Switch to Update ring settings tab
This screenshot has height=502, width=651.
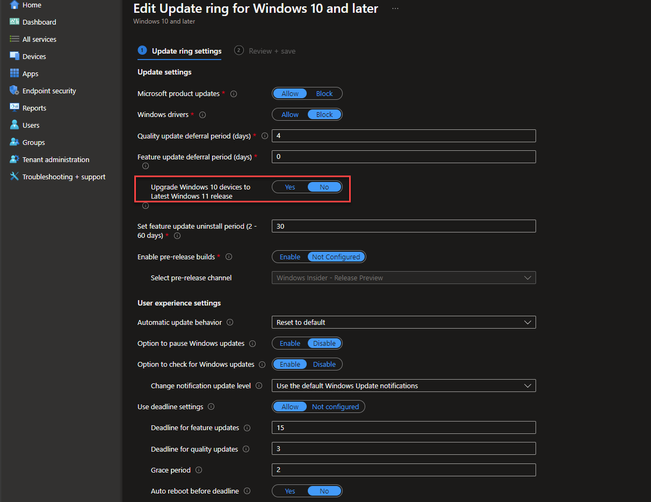pyautogui.click(x=179, y=51)
